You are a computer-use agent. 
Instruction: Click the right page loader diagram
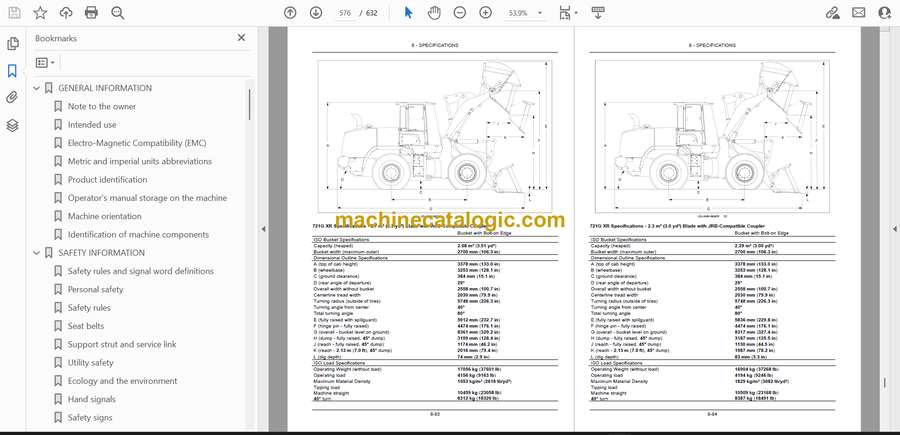(712, 135)
